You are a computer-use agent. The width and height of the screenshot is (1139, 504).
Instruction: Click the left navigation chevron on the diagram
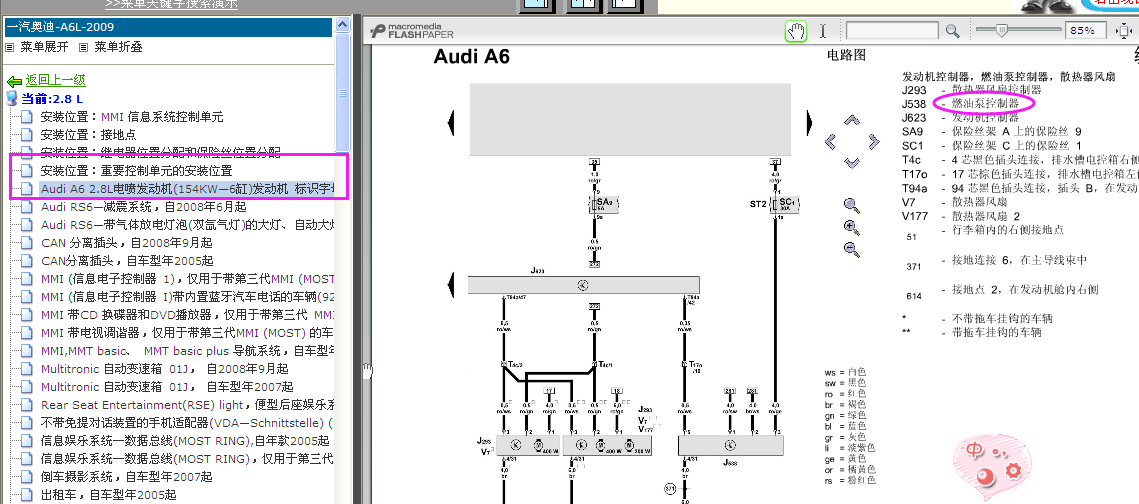832,141
